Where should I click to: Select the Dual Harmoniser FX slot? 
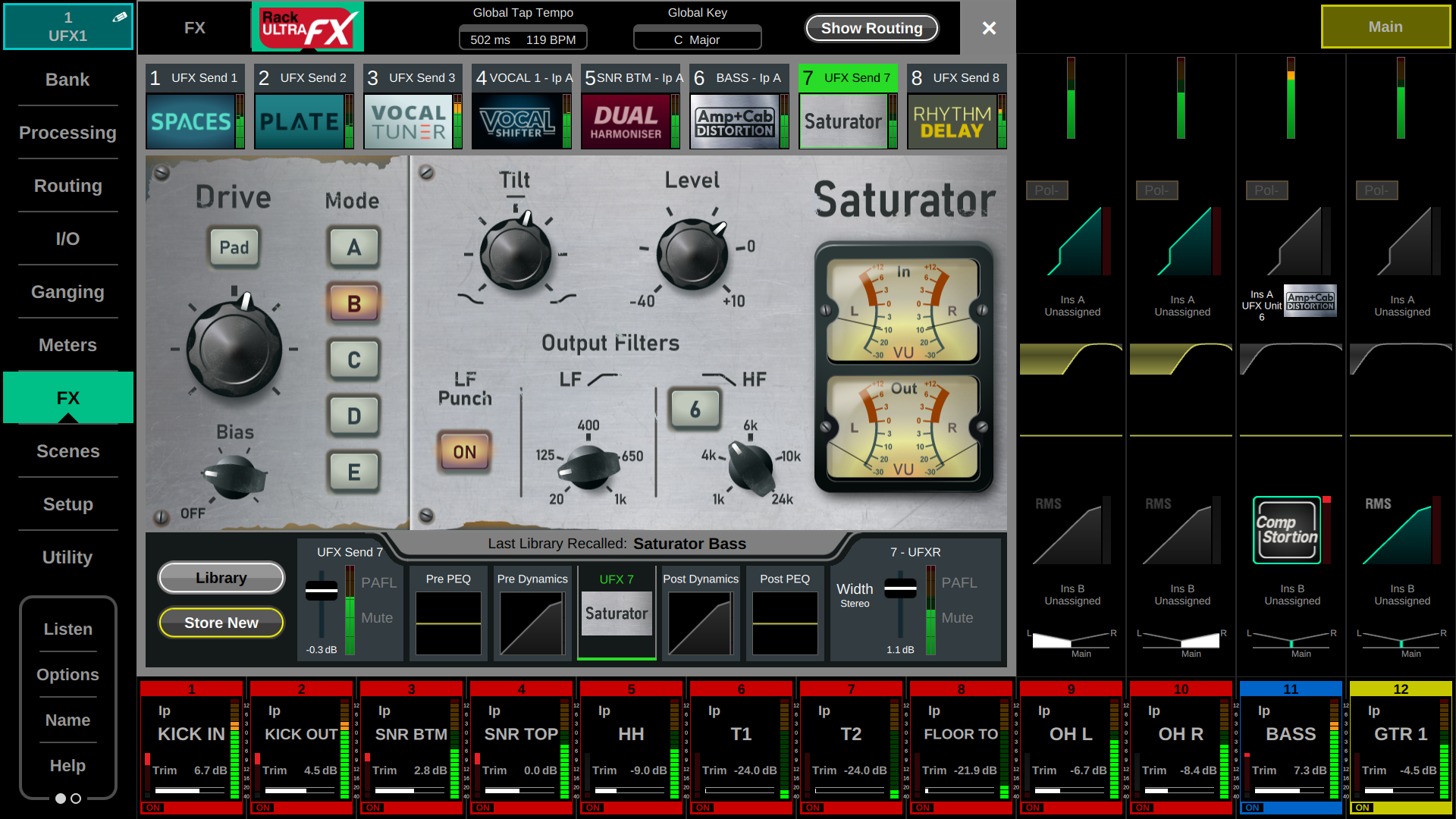(626, 121)
